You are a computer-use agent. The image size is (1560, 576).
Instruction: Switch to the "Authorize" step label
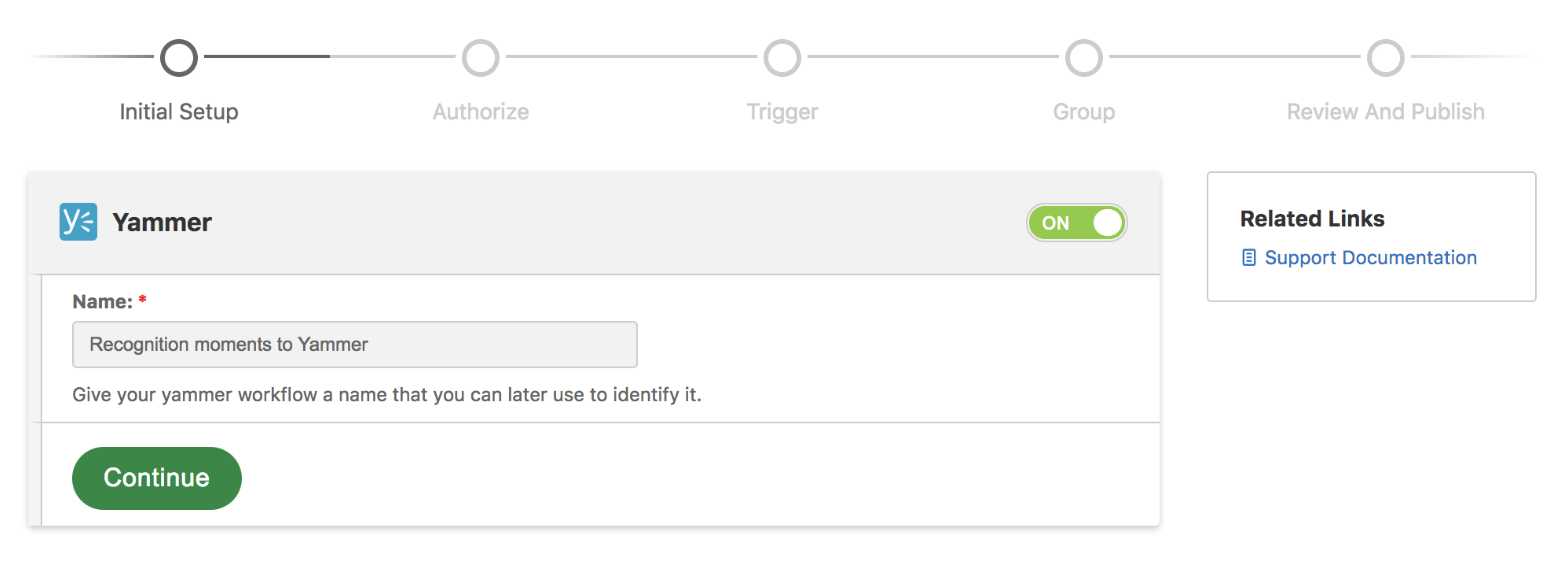481,111
